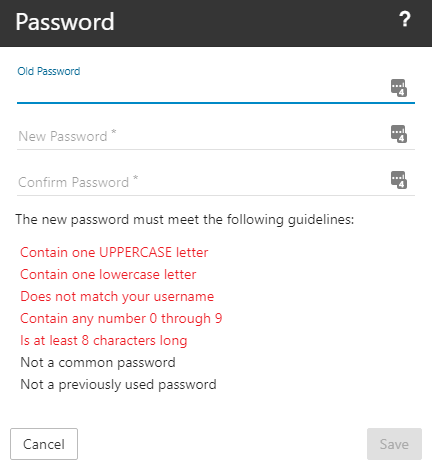Click the 'Not a common password' guideline

click(98, 362)
